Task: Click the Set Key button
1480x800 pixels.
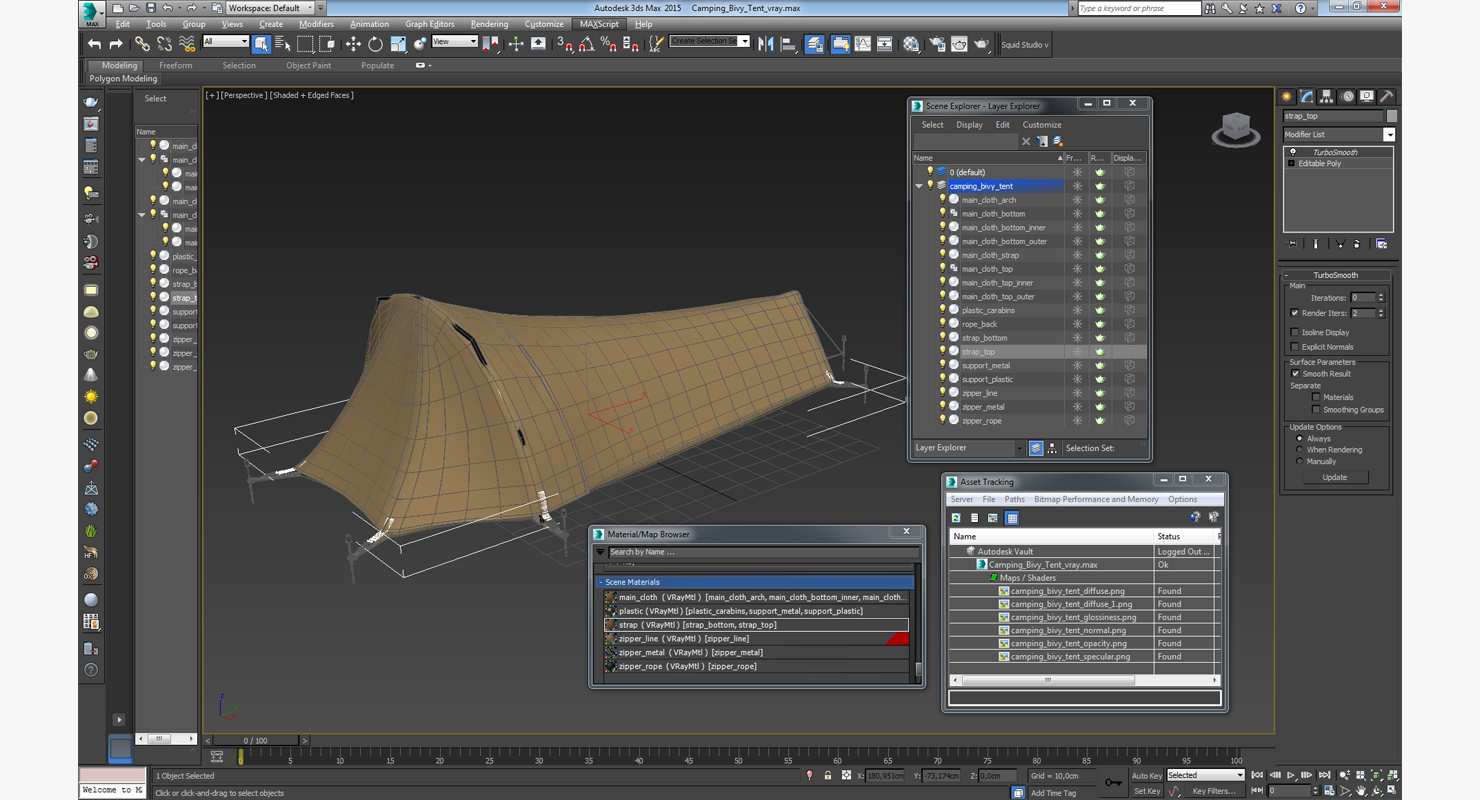Action: [x=1147, y=791]
